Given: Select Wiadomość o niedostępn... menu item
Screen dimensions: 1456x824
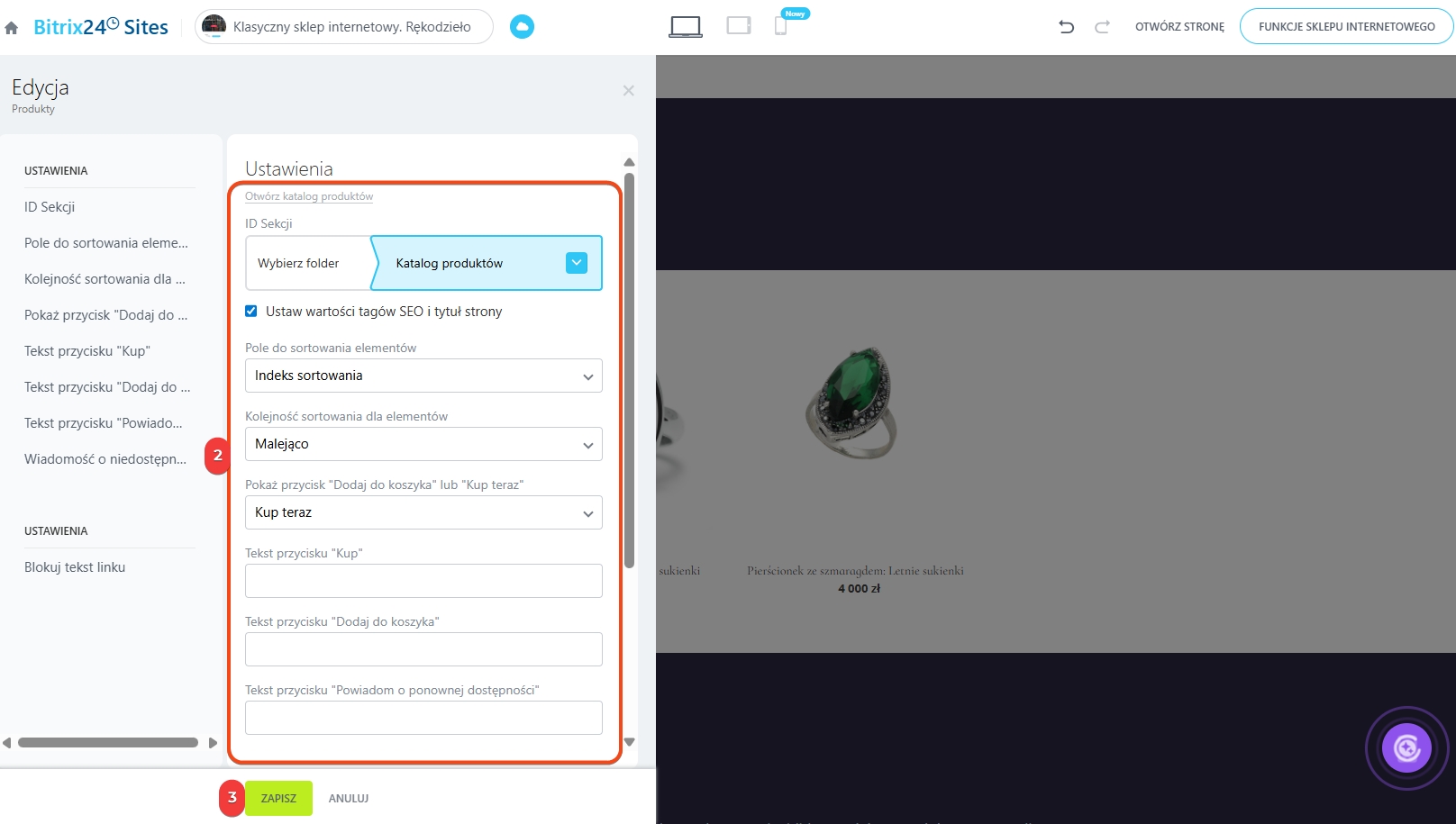Looking at the screenshot, I should (105, 459).
